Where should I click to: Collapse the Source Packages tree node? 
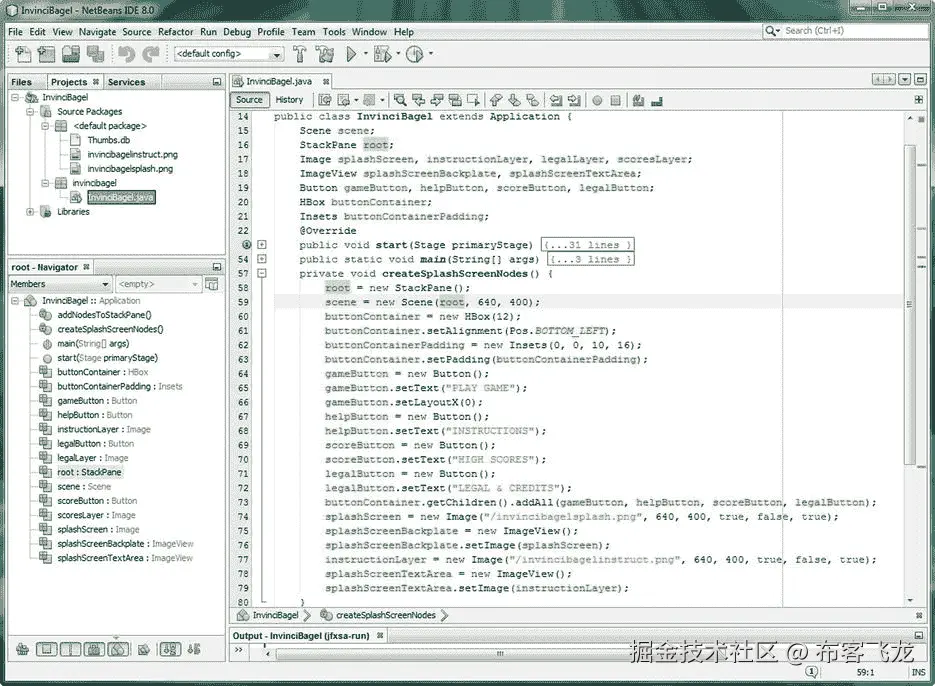30,112
